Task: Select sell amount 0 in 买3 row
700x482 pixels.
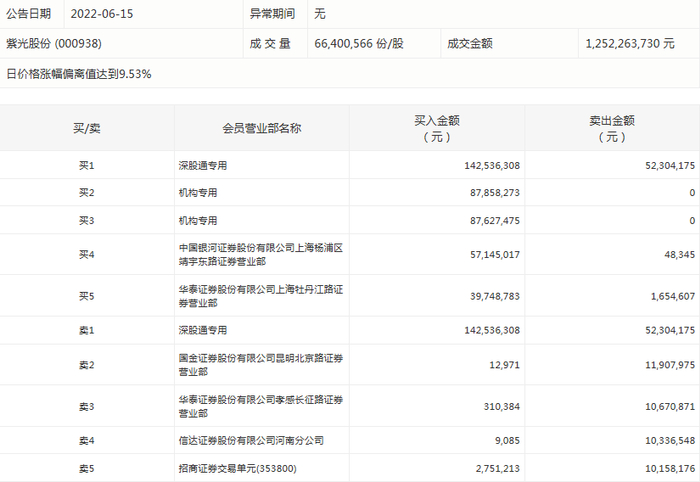Action: [692, 220]
